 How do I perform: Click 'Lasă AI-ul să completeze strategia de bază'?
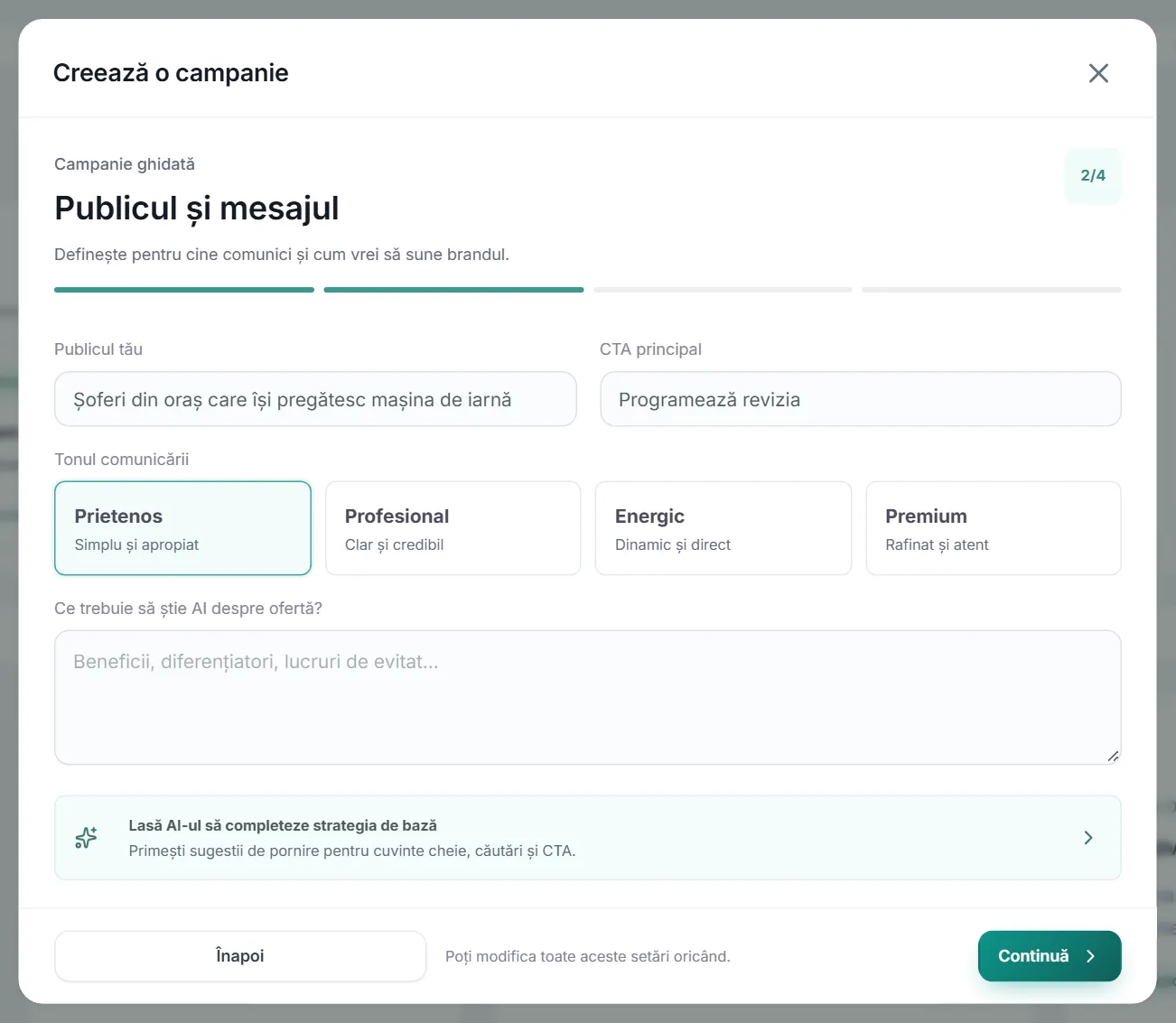click(x=283, y=825)
